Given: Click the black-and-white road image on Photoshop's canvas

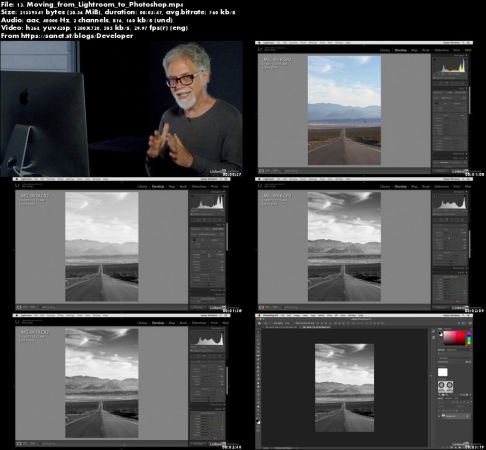Looking at the screenshot, I should pos(344,388).
